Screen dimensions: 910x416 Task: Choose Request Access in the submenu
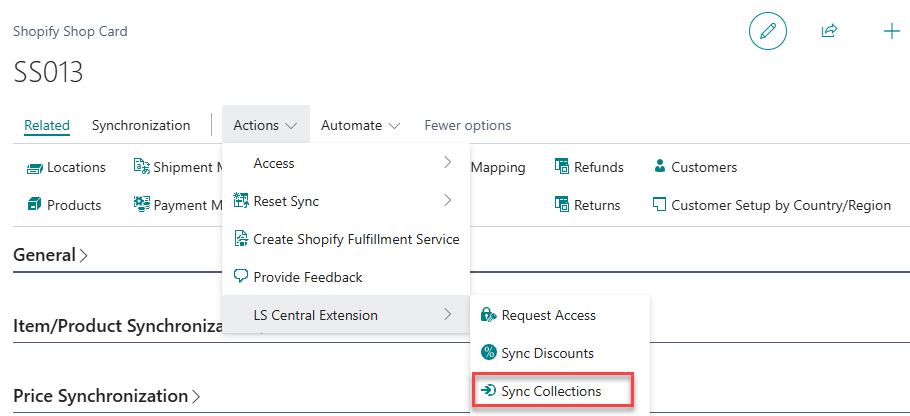(560, 315)
